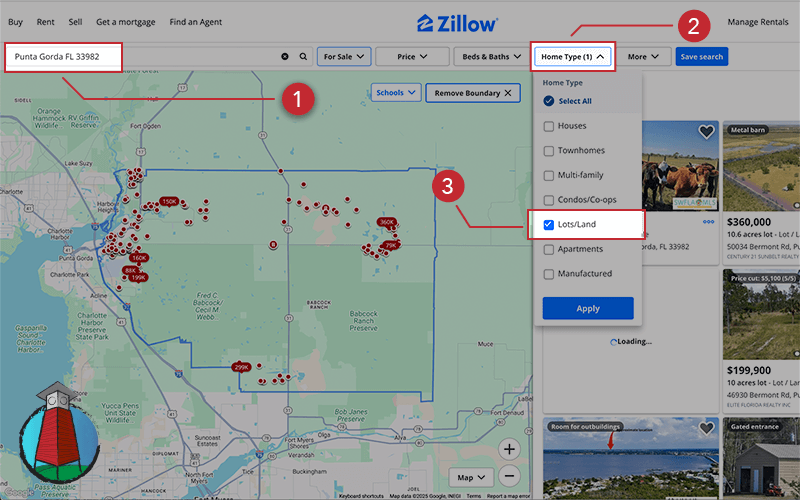The width and height of the screenshot is (800, 500).
Task: Click the 79K map price marker
Action: pos(390,245)
